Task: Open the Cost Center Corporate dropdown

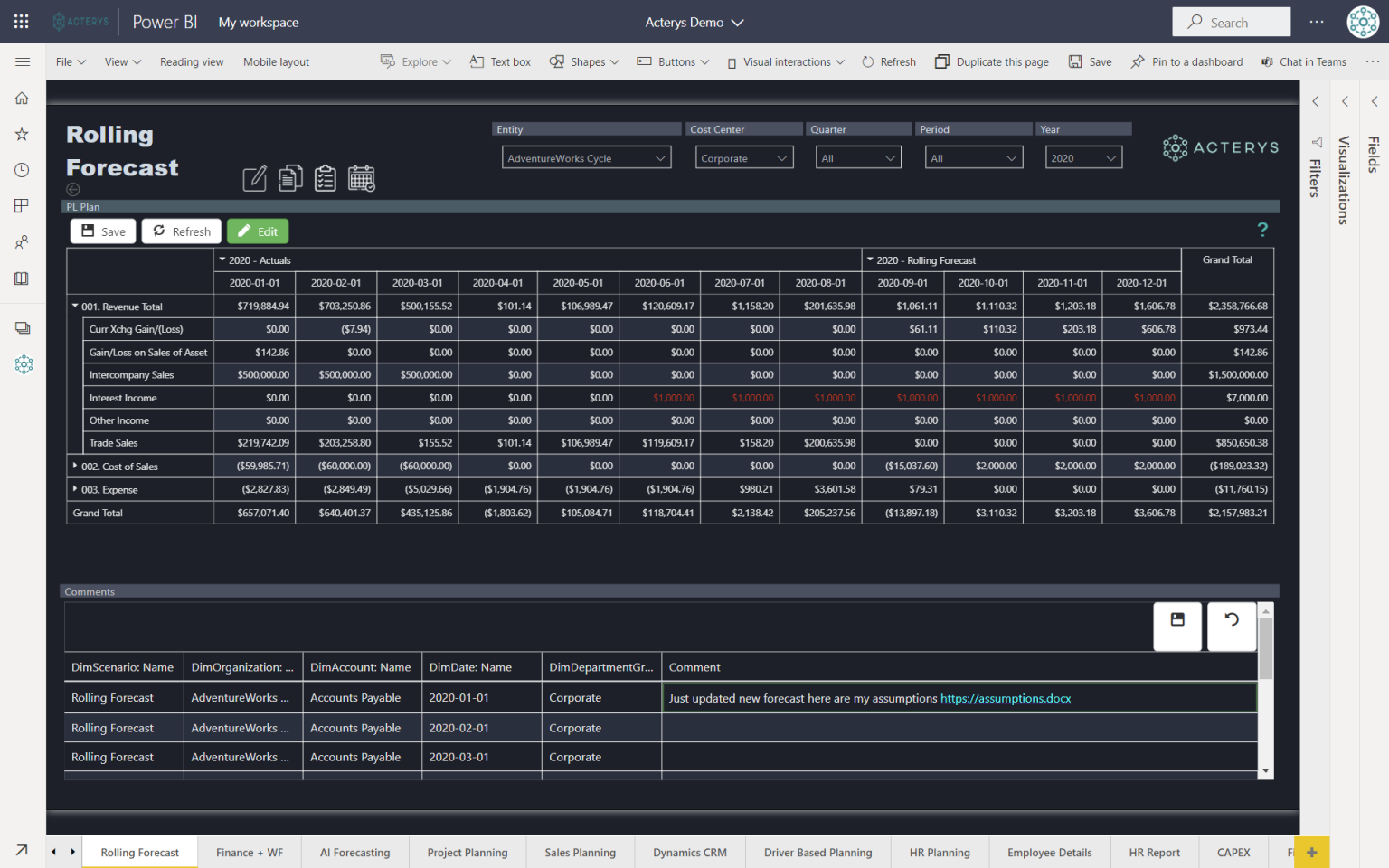Action: (743, 158)
